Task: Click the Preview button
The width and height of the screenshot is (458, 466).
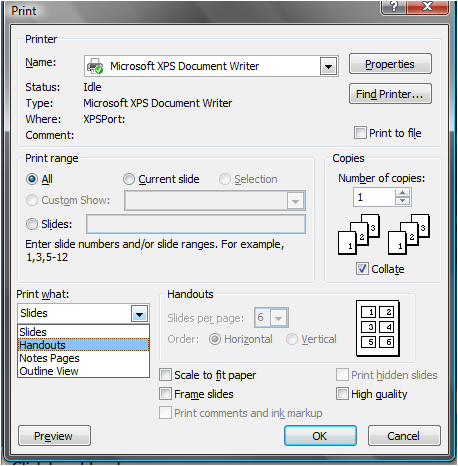Action: (54, 436)
